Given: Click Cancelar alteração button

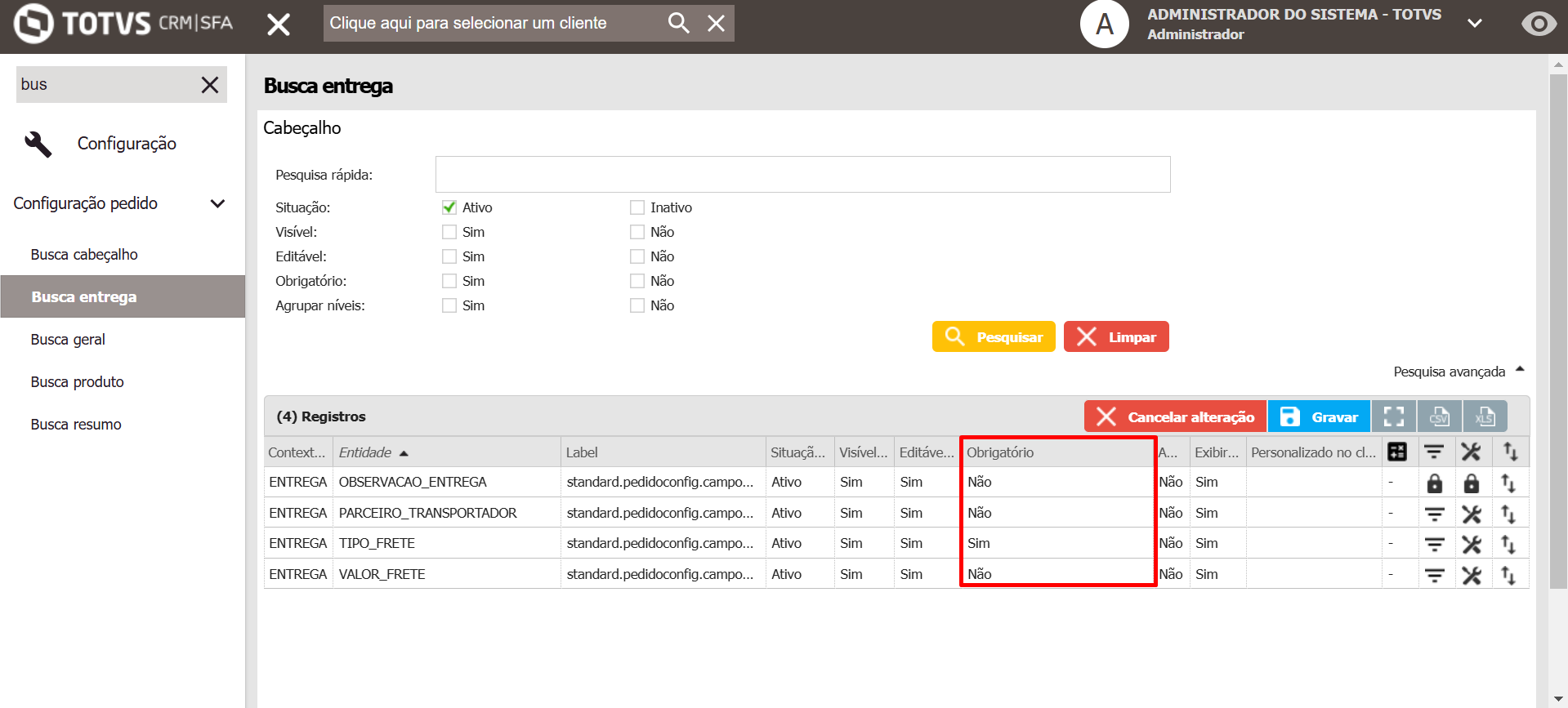Looking at the screenshot, I should [1175, 416].
